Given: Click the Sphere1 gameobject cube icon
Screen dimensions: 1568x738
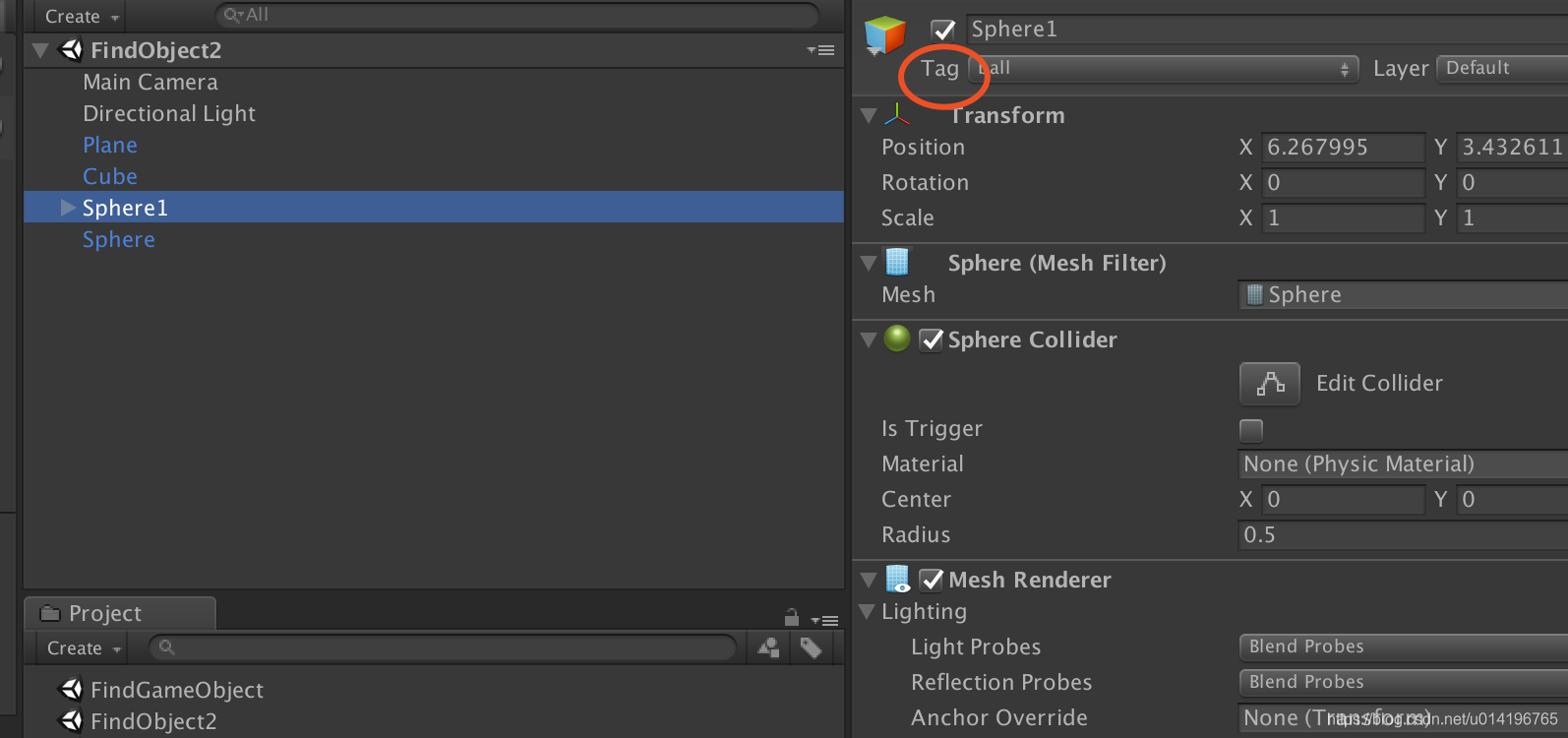Looking at the screenshot, I should (884, 35).
